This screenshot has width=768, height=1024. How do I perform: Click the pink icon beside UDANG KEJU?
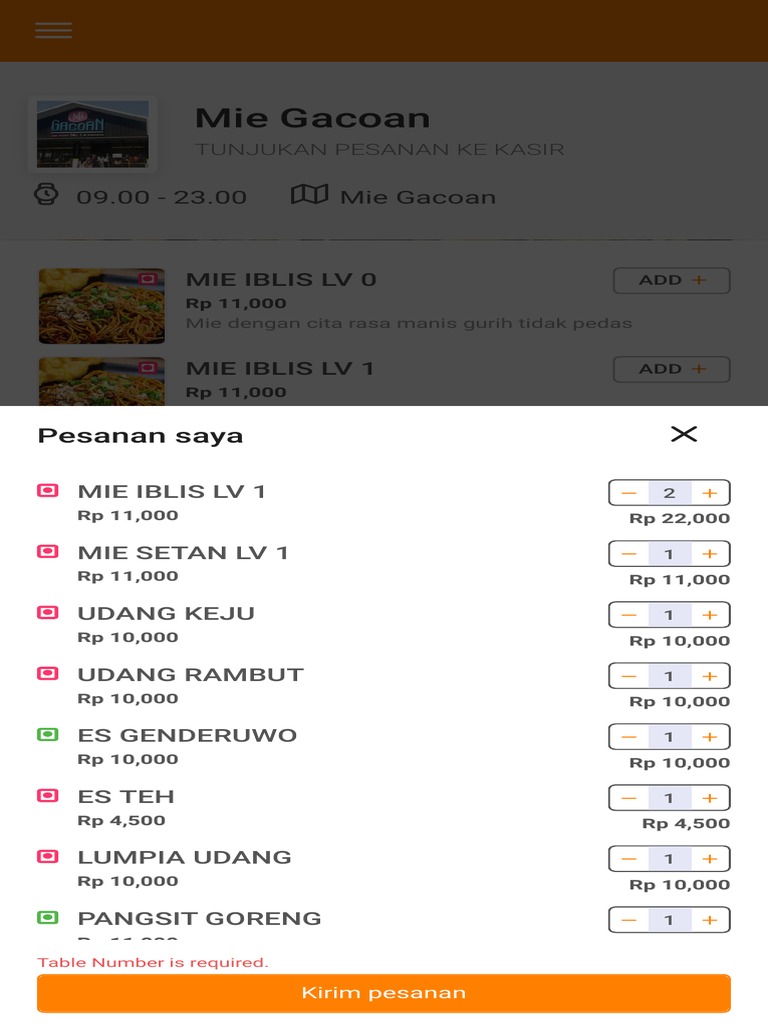(48, 613)
